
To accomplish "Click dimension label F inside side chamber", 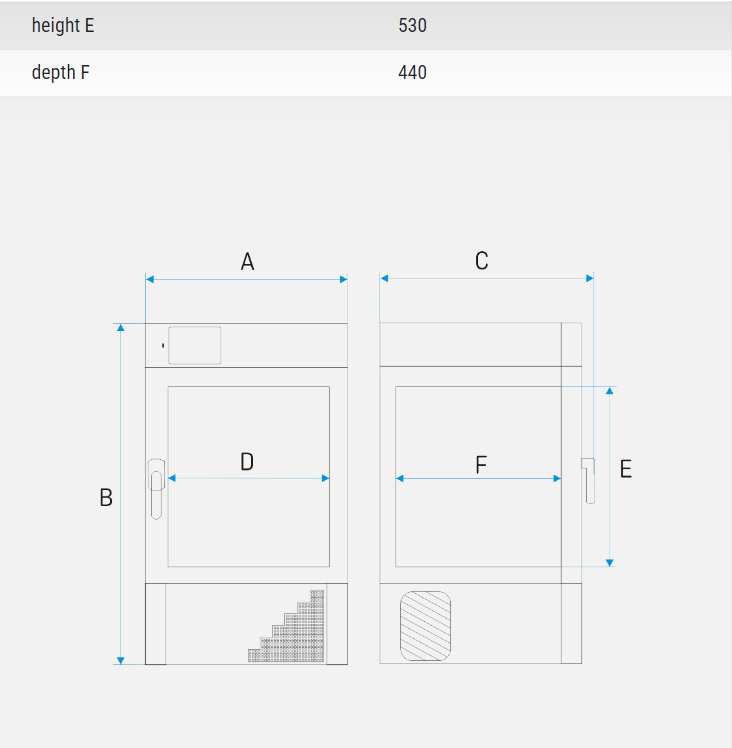I will pyautogui.click(x=481, y=465).
